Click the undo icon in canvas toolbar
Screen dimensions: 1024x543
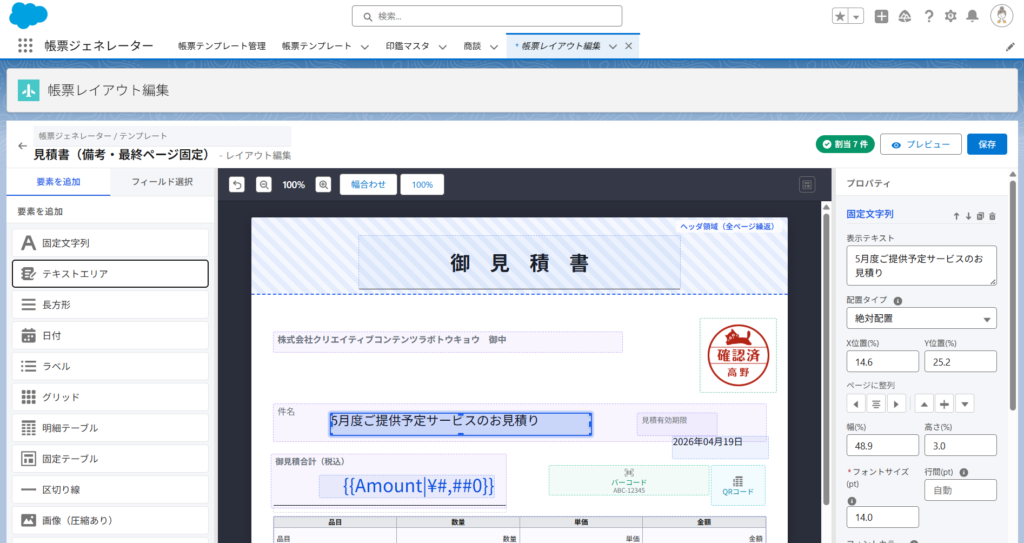pyautogui.click(x=237, y=185)
